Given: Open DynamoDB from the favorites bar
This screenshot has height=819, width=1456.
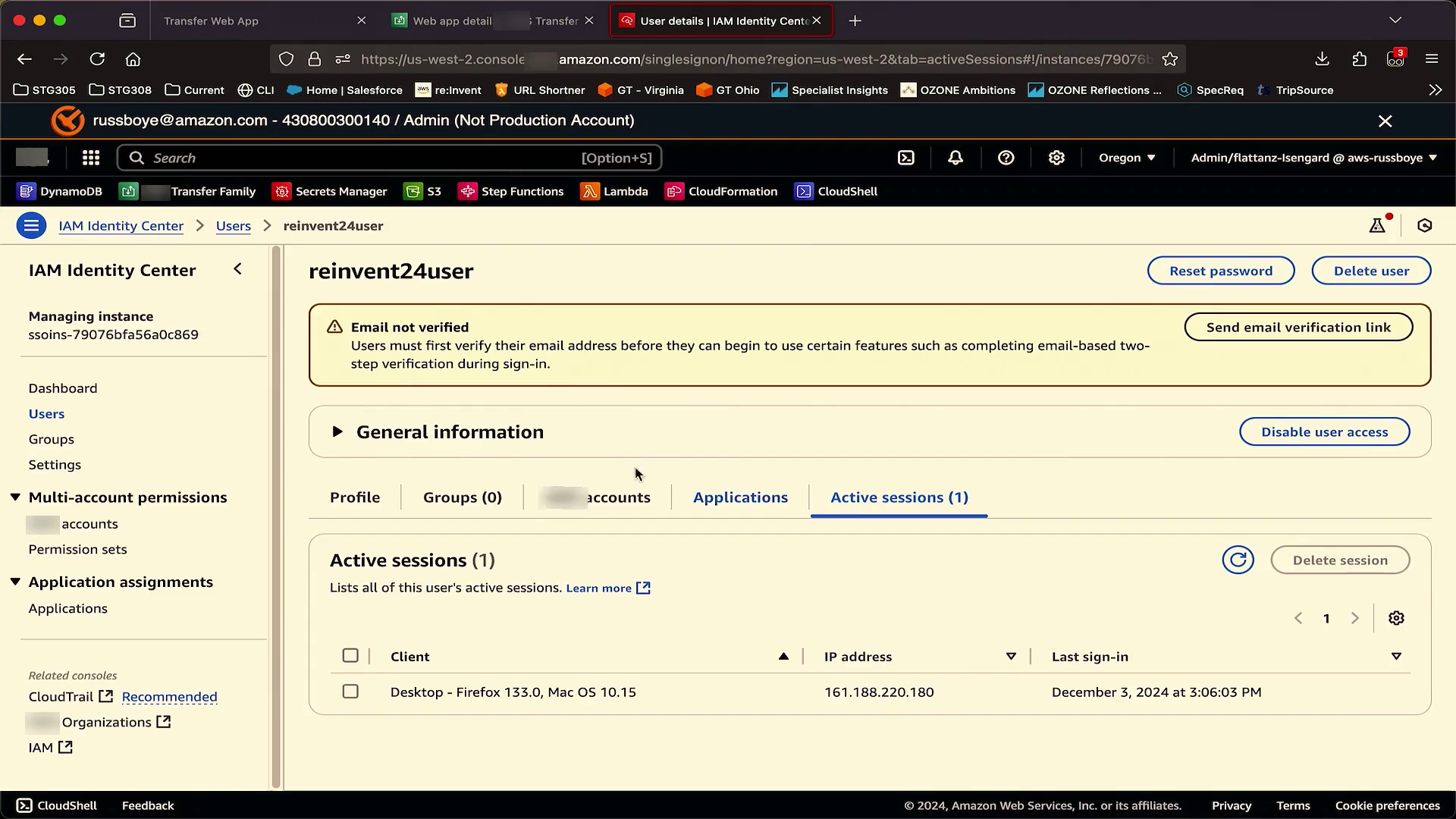Looking at the screenshot, I should point(60,191).
